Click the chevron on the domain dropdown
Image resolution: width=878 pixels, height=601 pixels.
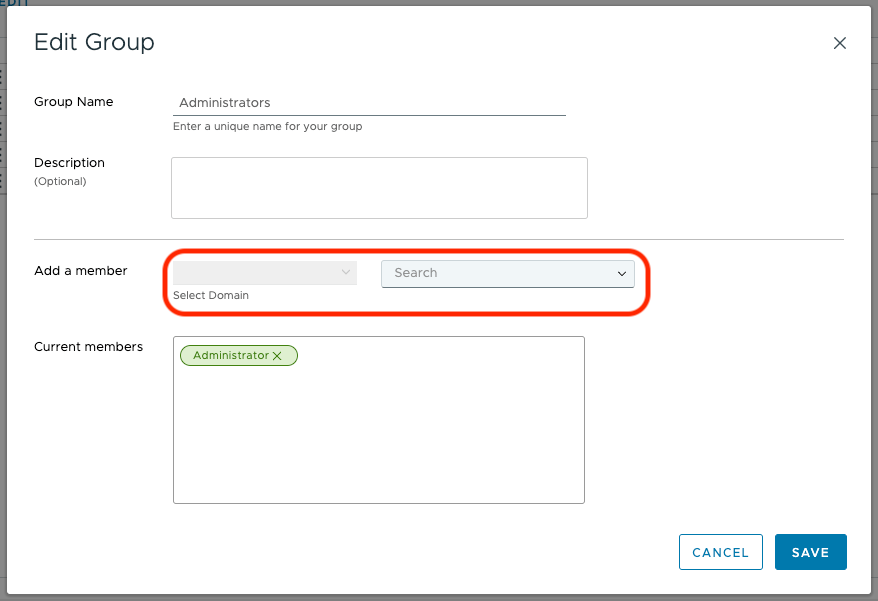(346, 272)
